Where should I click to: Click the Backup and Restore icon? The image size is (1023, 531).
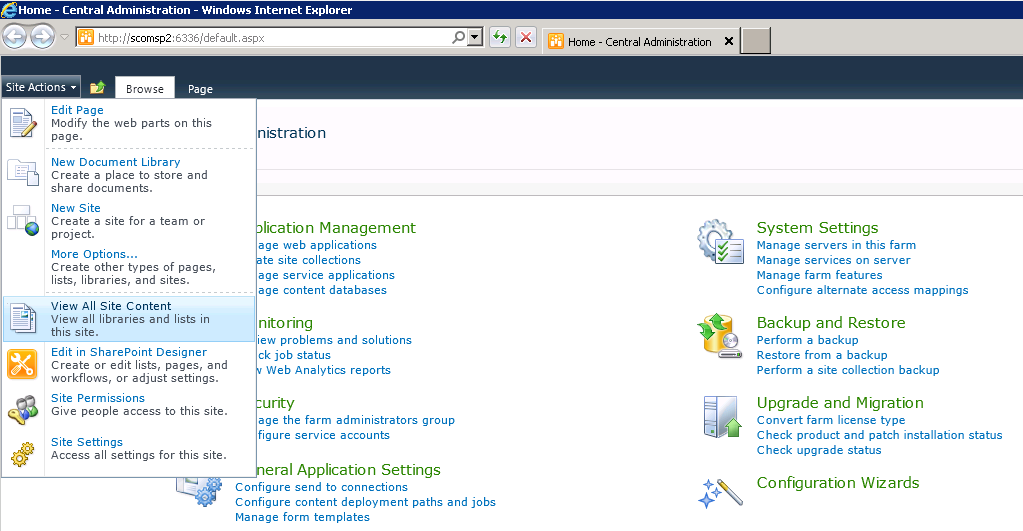pyautogui.click(x=720, y=335)
